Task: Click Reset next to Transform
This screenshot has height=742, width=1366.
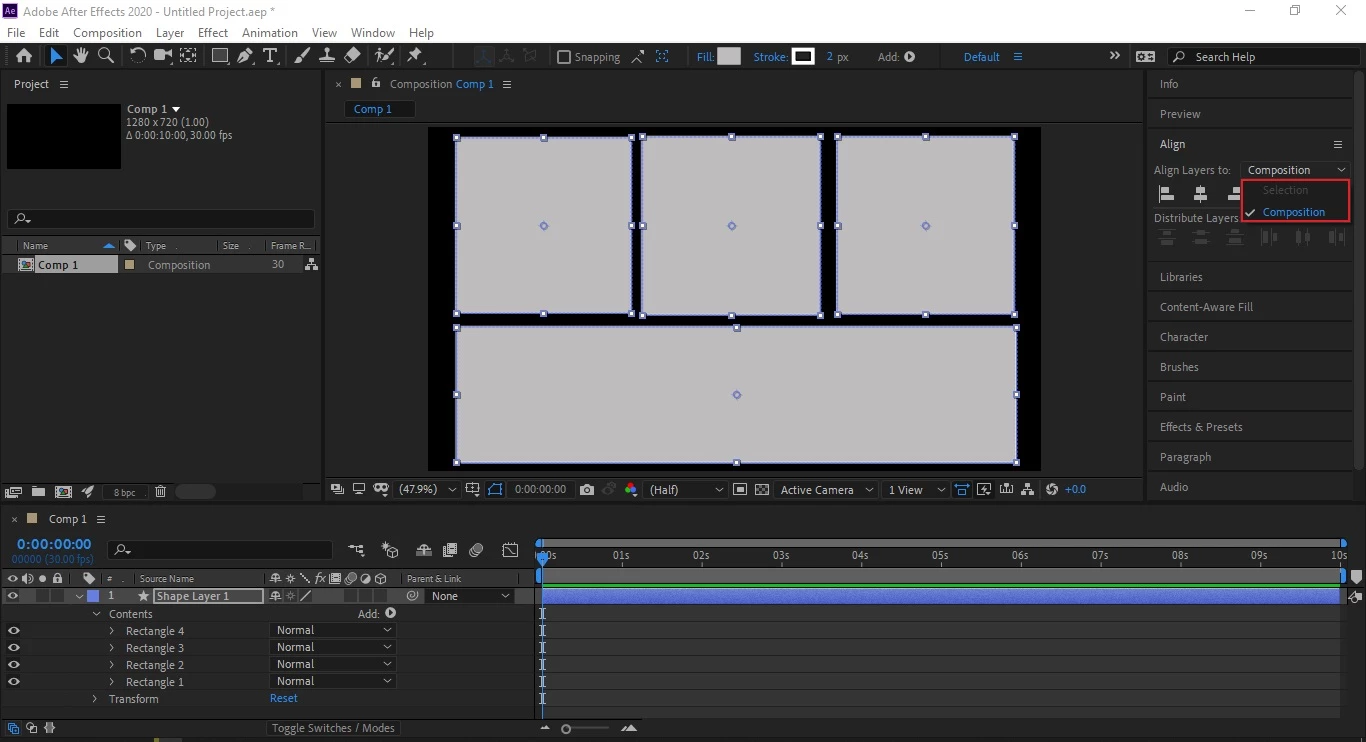Action: pos(284,698)
